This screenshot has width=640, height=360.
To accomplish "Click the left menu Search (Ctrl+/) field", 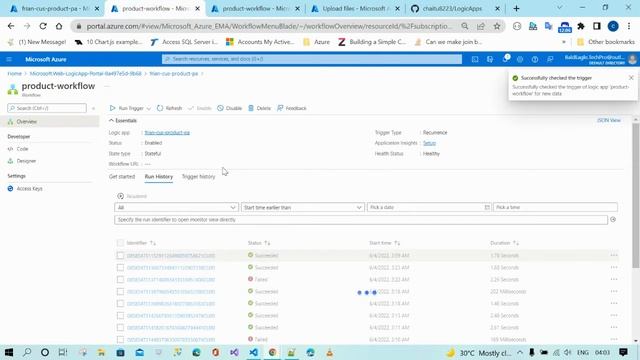I will (x=47, y=108).
